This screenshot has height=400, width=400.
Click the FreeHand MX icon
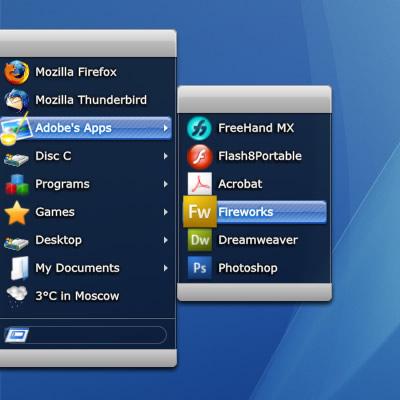(199, 128)
